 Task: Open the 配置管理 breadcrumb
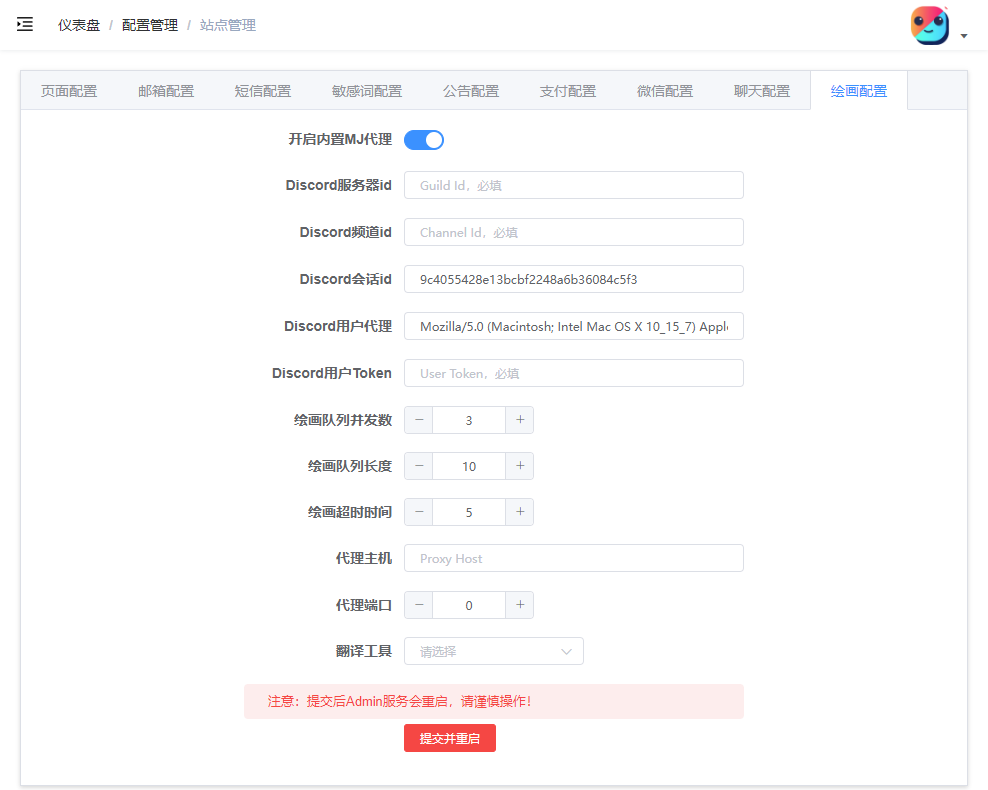tap(150, 25)
